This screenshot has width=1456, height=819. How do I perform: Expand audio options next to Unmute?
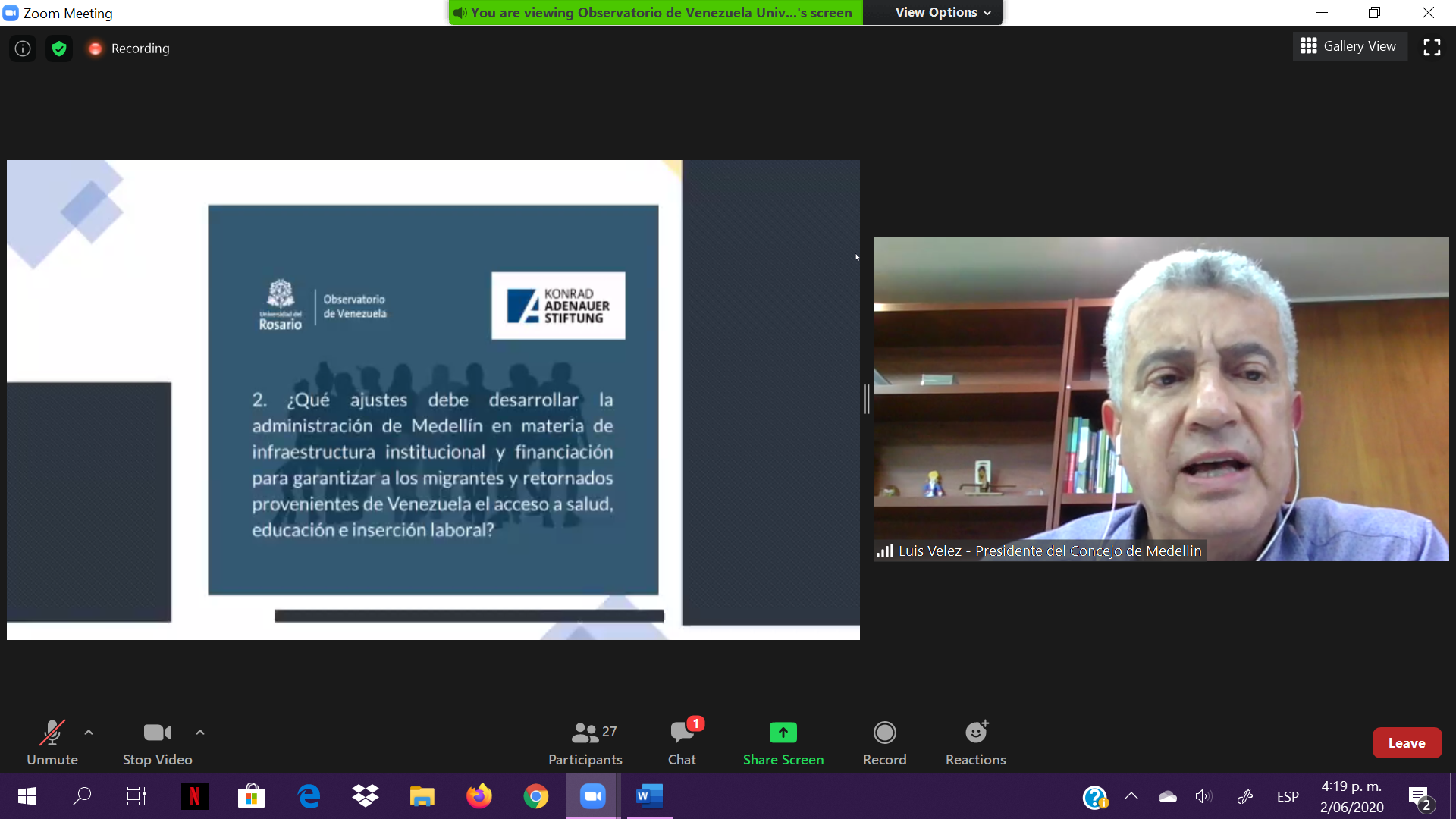pyautogui.click(x=89, y=733)
